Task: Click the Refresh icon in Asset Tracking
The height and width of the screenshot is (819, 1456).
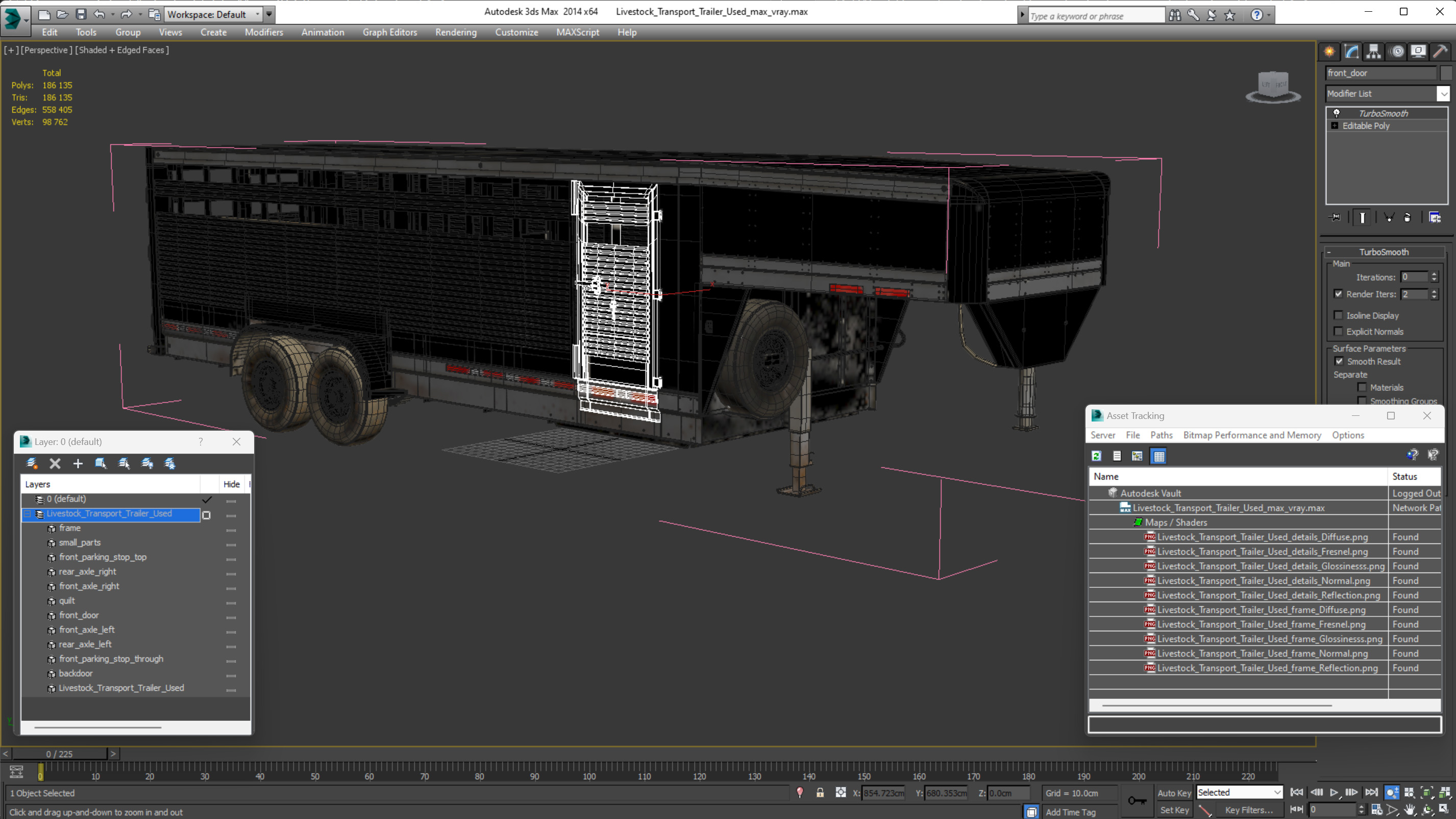Action: click(1097, 456)
